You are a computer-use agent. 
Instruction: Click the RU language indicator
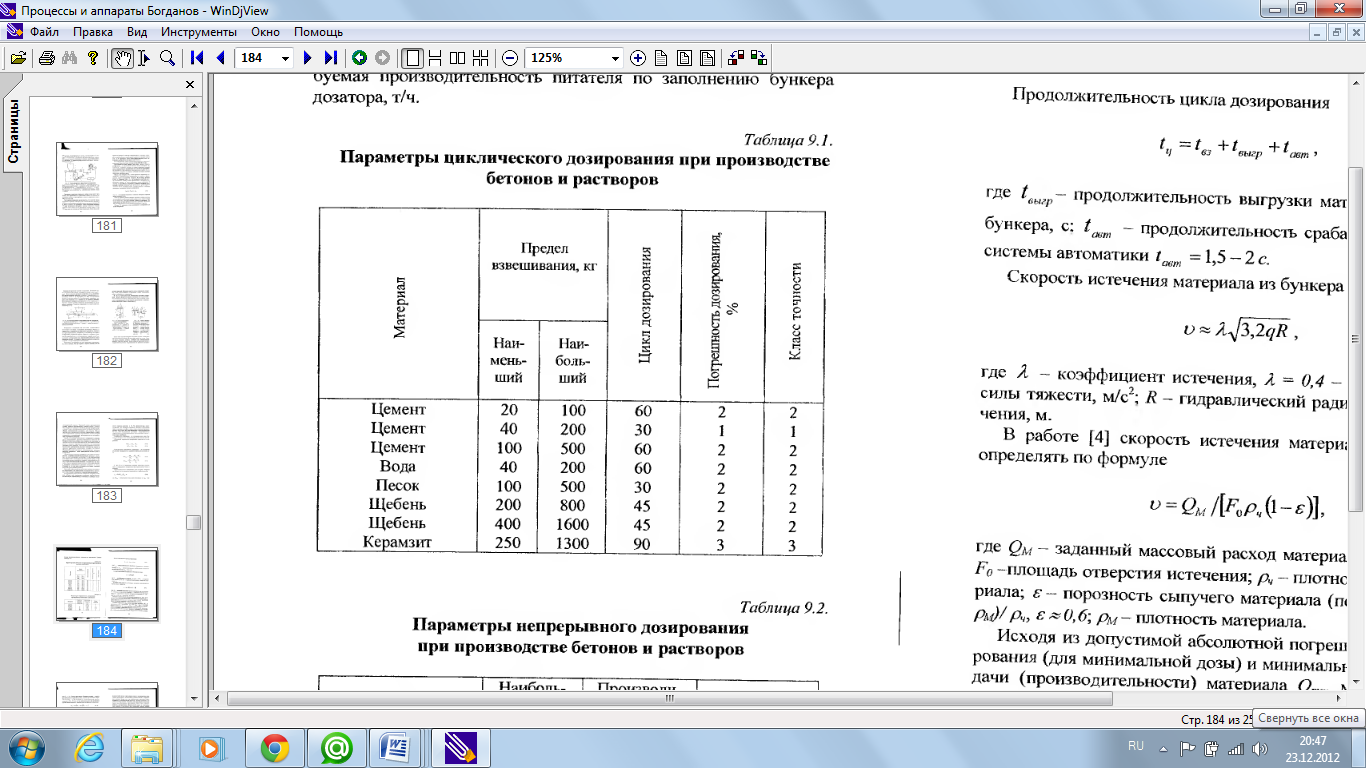point(1135,746)
